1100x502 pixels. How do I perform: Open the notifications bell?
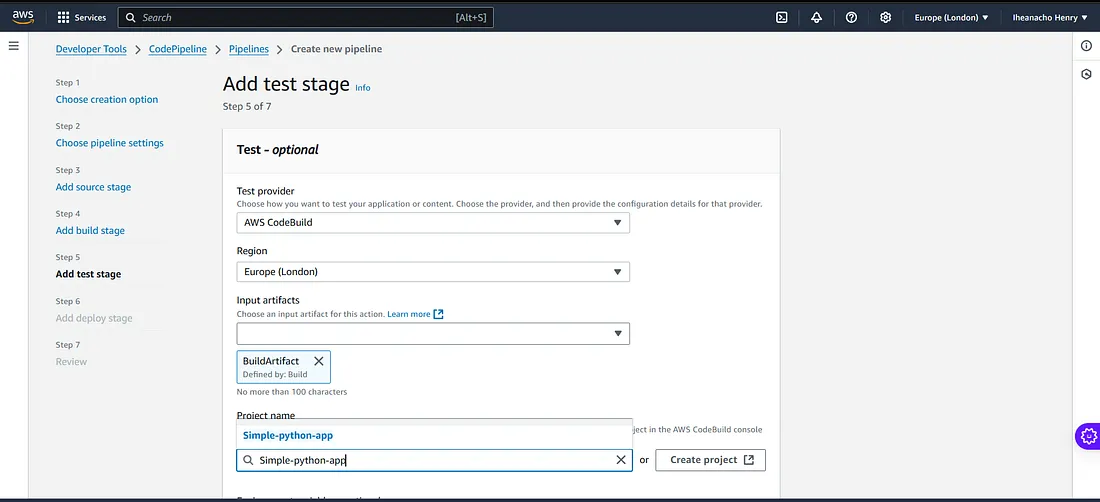pyautogui.click(x=817, y=18)
